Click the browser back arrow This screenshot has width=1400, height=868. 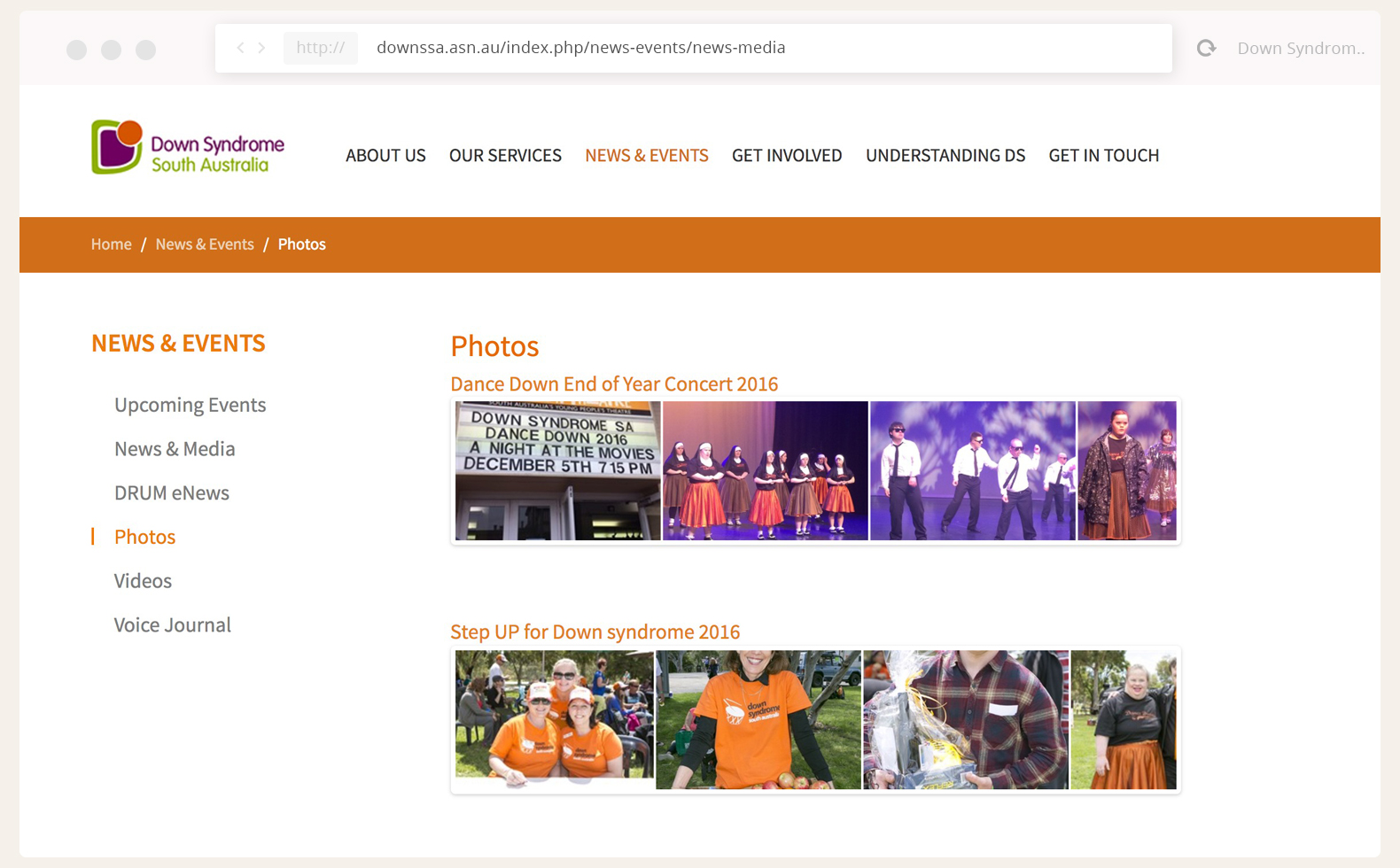tap(240, 48)
